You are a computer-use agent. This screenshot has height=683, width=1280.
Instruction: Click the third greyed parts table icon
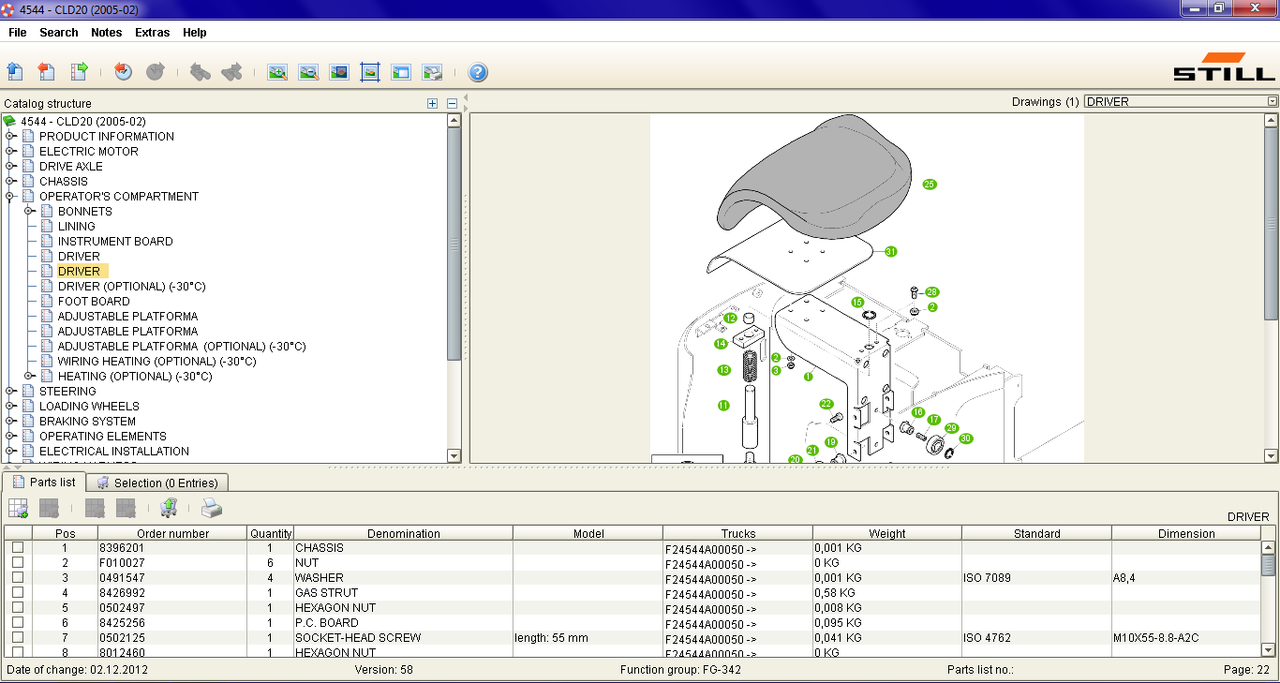click(95, 508)
